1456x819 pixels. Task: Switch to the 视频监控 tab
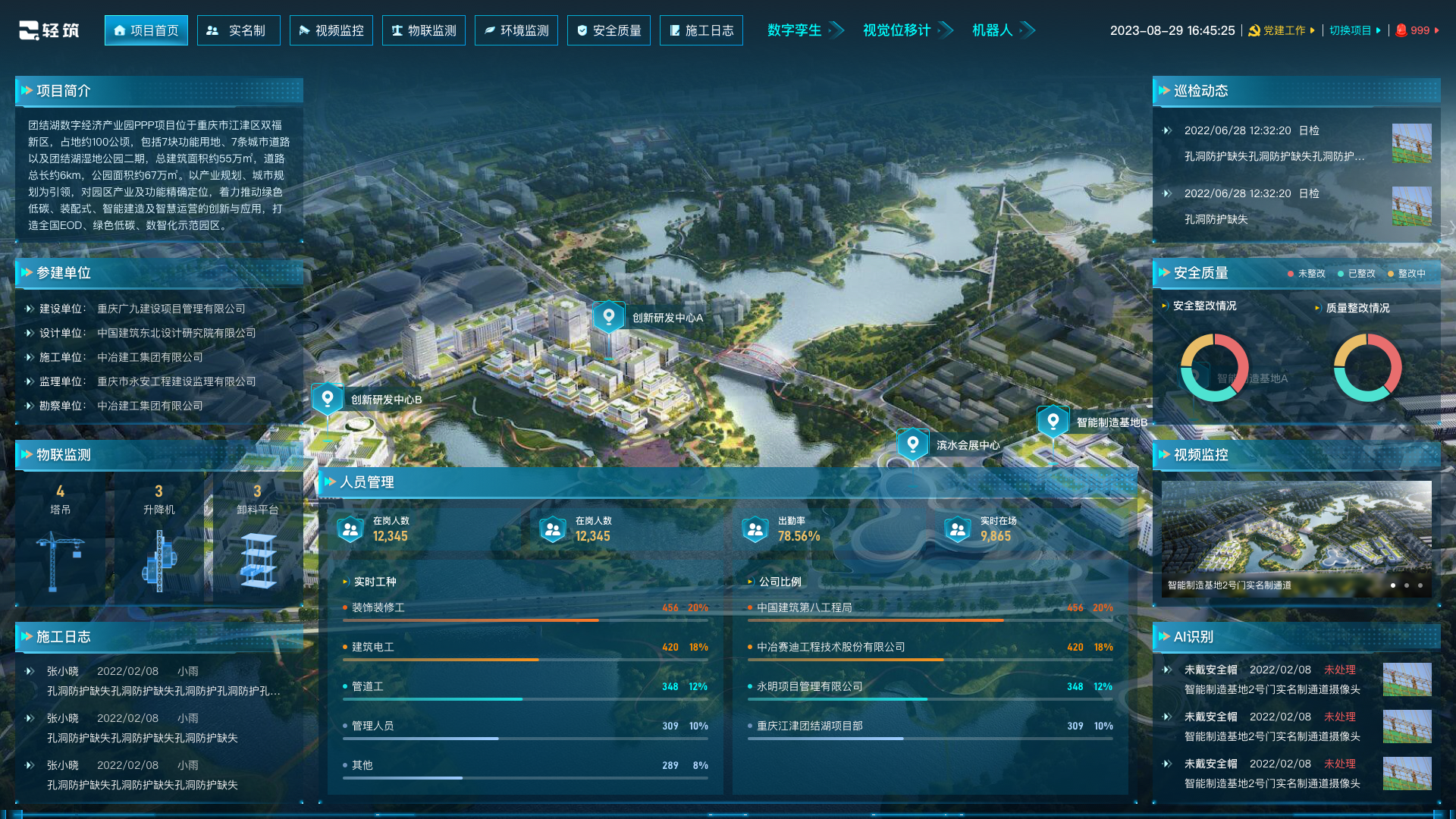tap(331, 30)
